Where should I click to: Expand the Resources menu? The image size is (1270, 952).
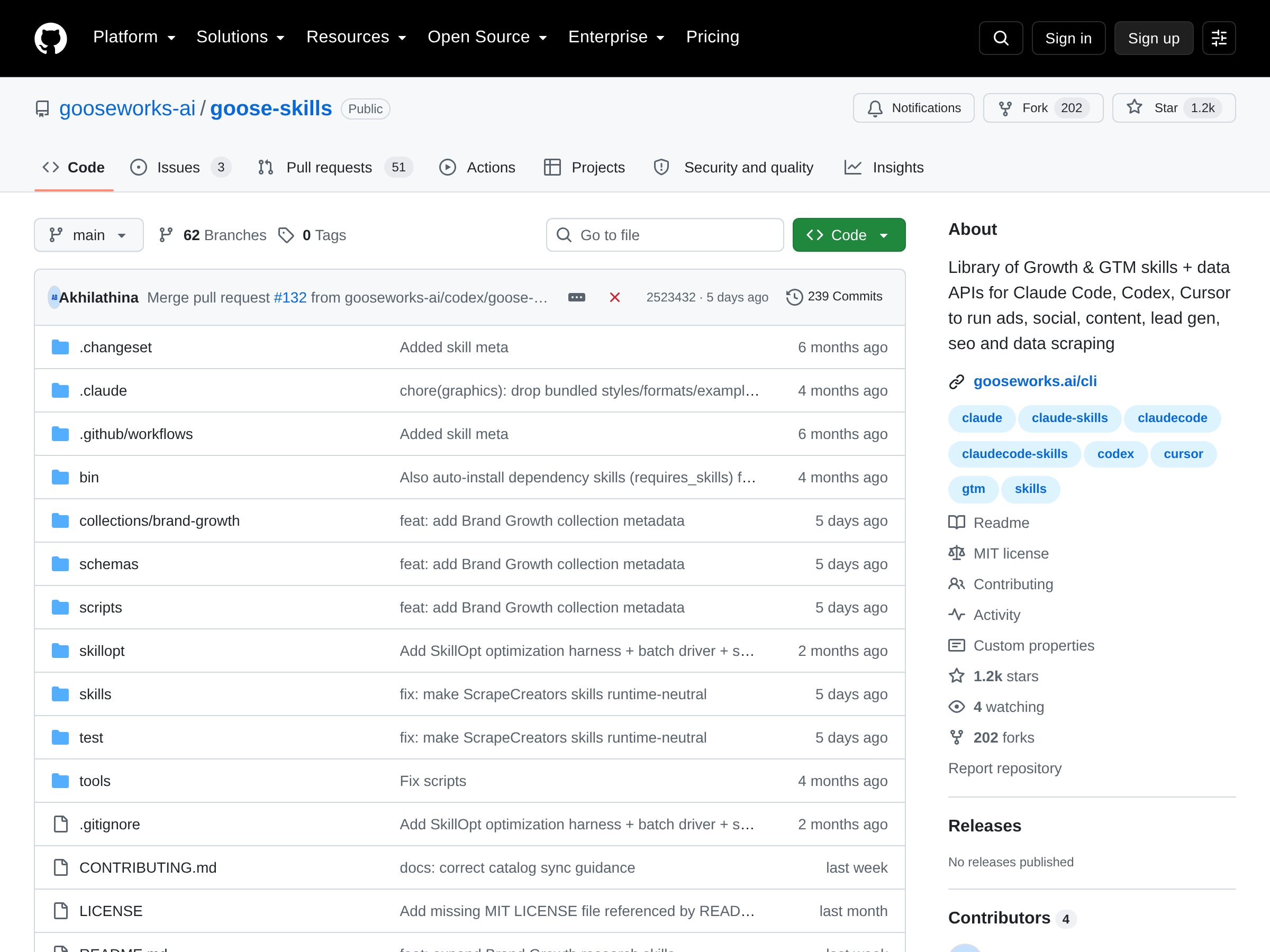point(356,38)
